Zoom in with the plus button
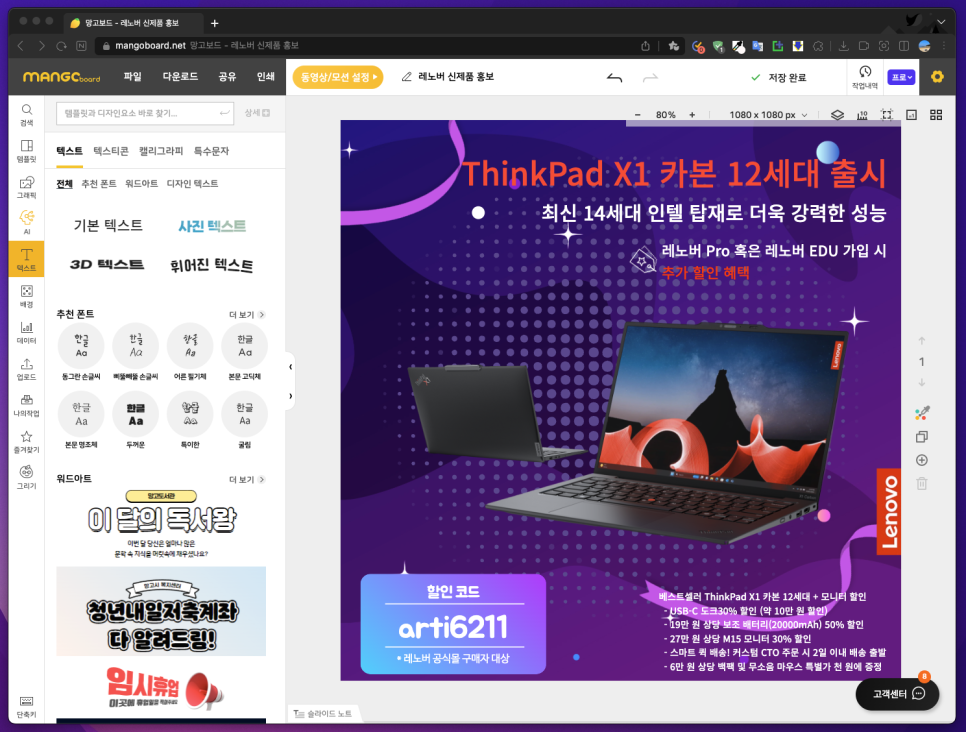Image resolution: width=966 pixels, height=732 pixels. pos(692,115)
